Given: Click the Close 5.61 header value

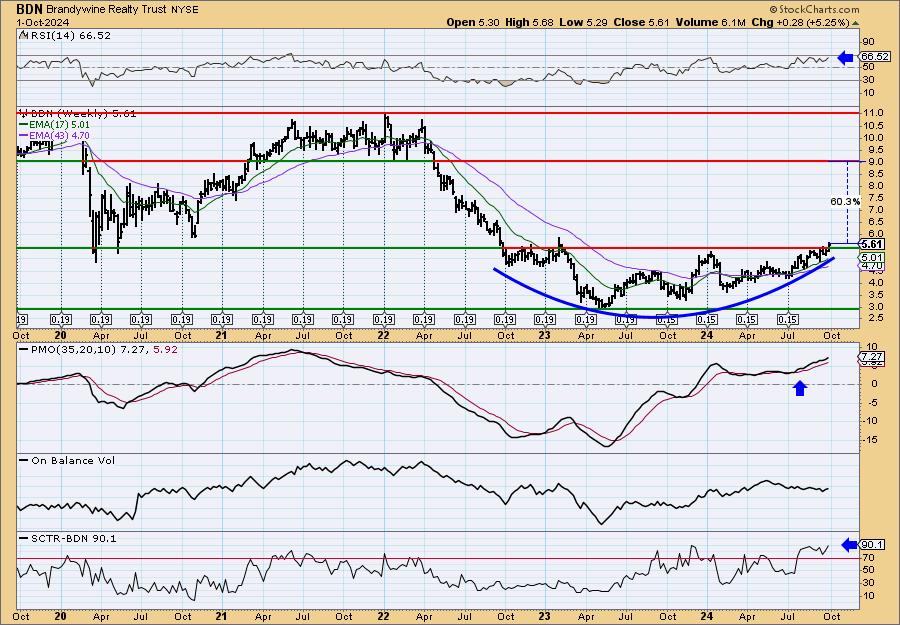Looking at the screenshot, I should (x=642, y=22).
